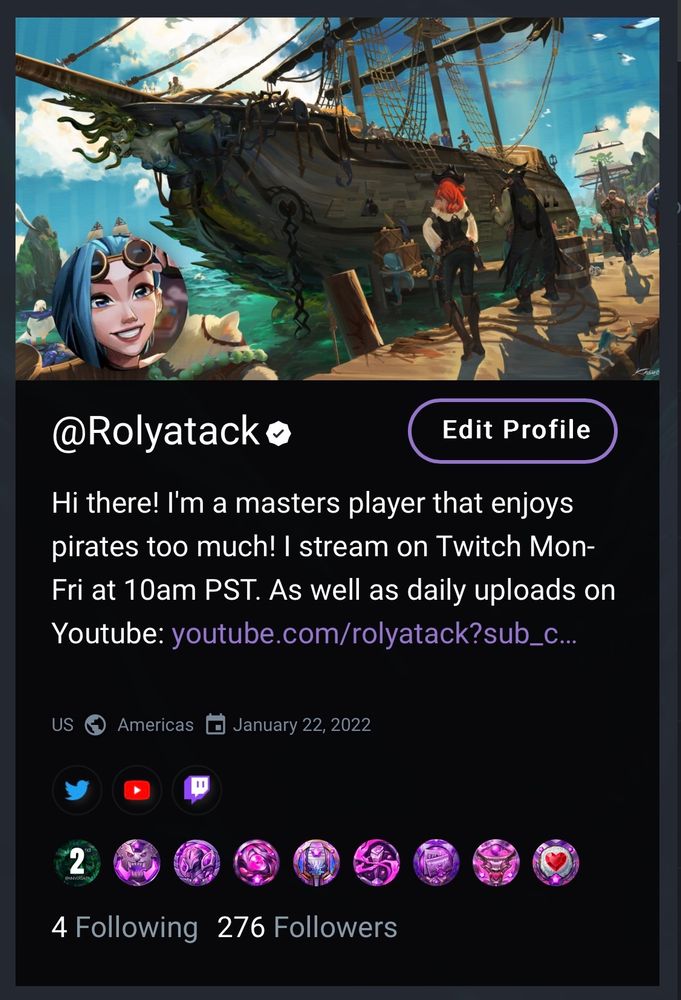The image size is (681, 1000).
Task: Select the heart badge at end of row
Action: coord(556,863)
